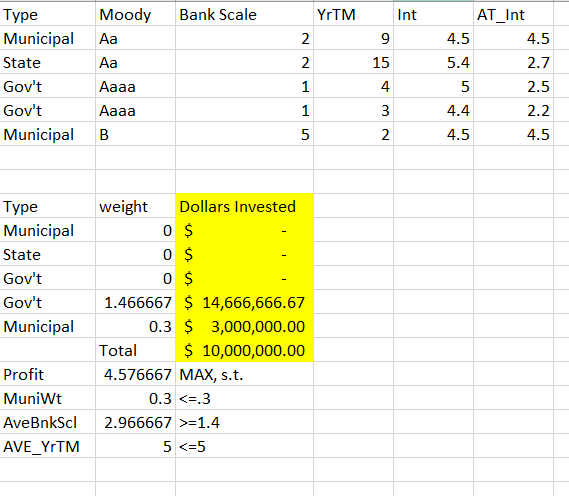Click the MuniWt value 0.3 cell

(135, 398)
